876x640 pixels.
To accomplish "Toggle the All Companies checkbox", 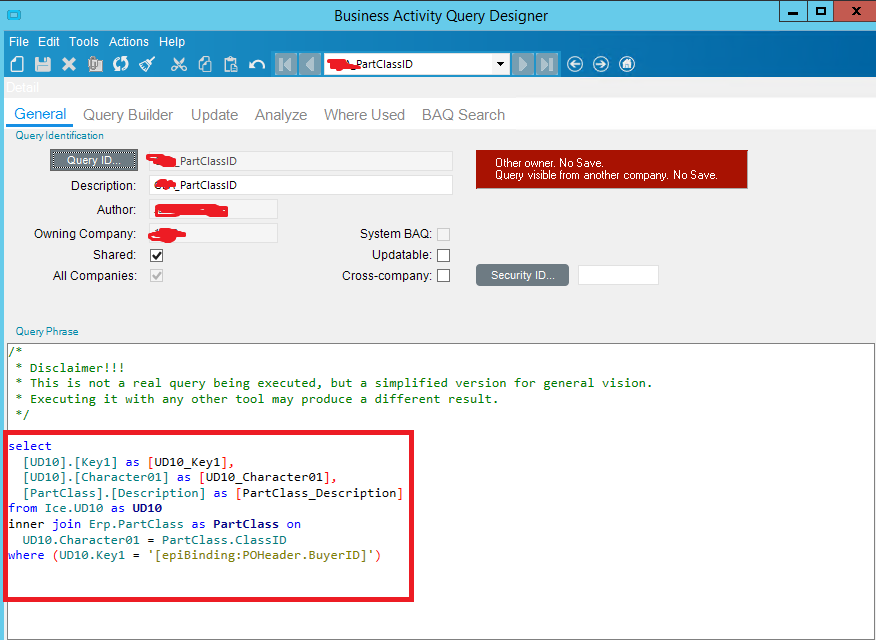I will [156, 276].
